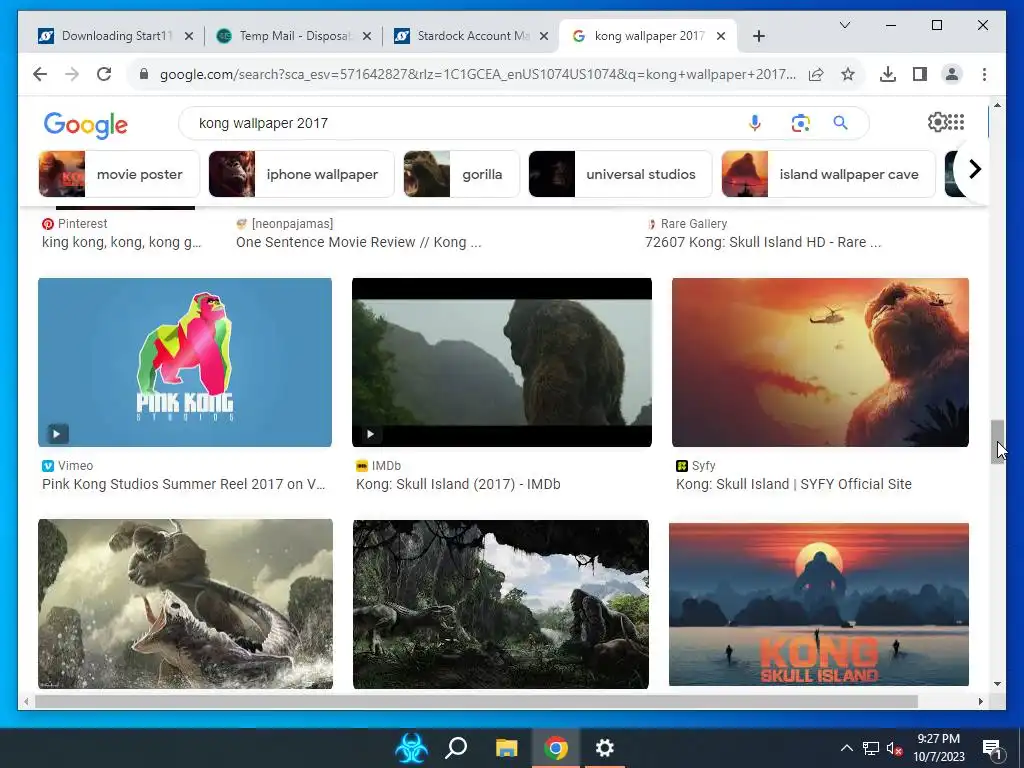The image size is (1024, 768).
Task: Switch to Stardock Account tab
Action: (x=470, y=36)
